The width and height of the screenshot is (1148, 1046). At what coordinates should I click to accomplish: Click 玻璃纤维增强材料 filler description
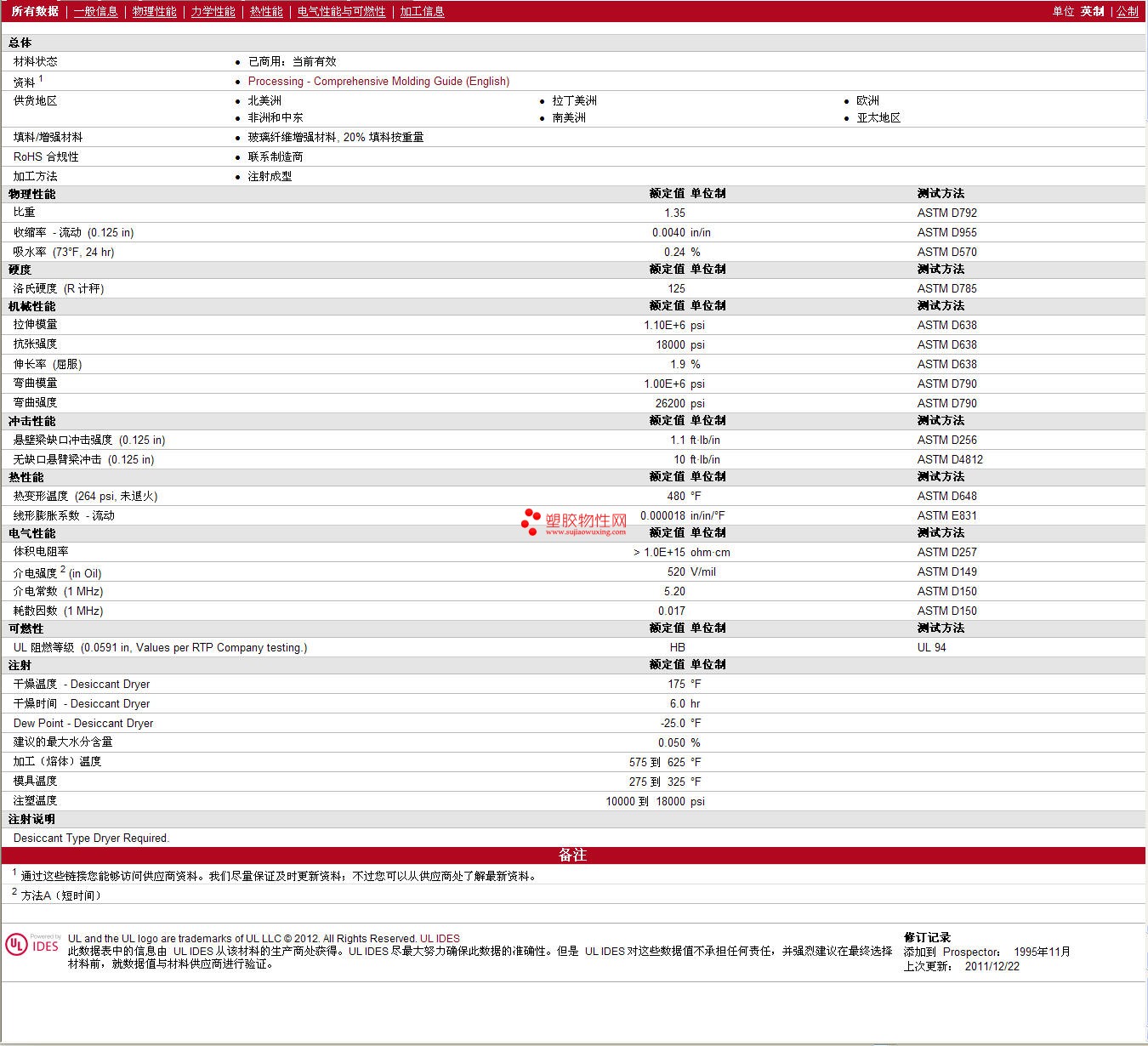point(336,137)
